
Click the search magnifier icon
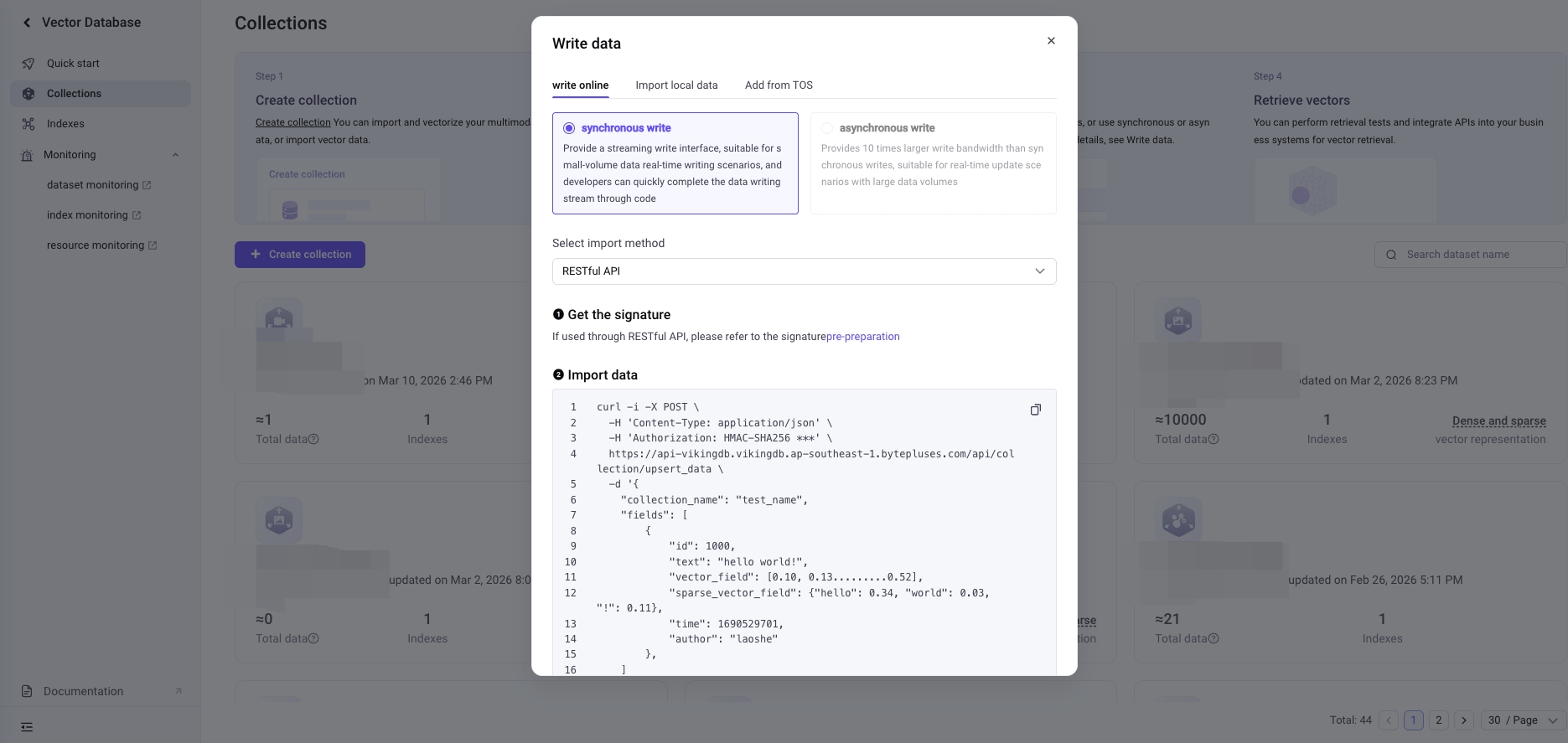coord(1391,255)
